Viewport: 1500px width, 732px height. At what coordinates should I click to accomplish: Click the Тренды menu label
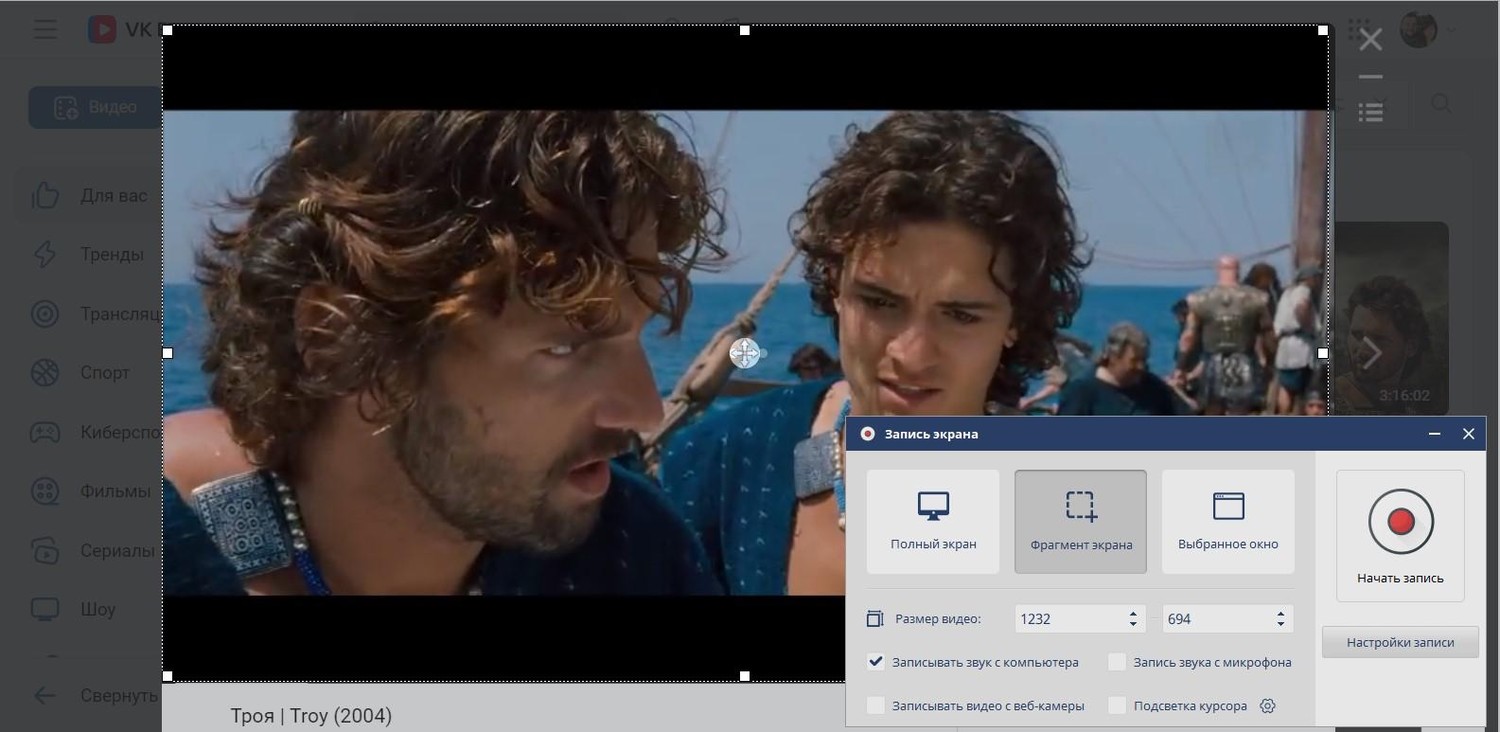click(x=112, y=255)
